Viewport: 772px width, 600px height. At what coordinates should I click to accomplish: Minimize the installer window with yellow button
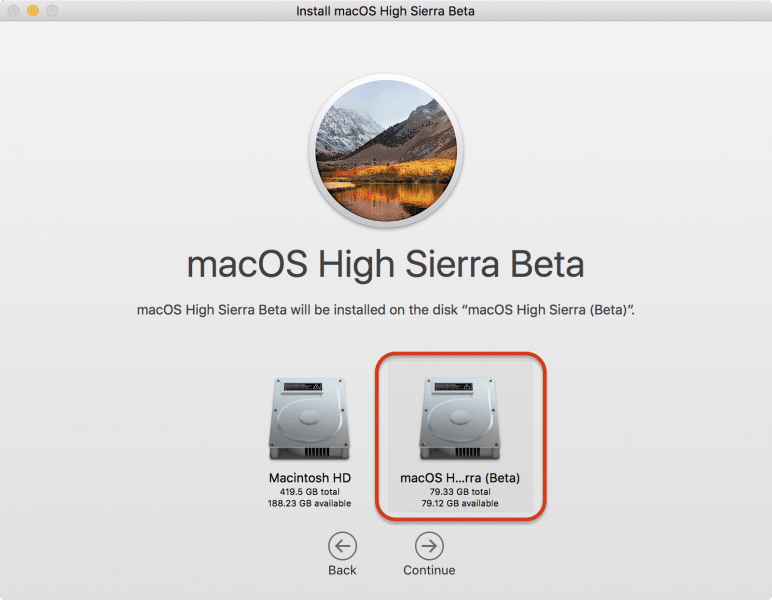tap(33, 10)
